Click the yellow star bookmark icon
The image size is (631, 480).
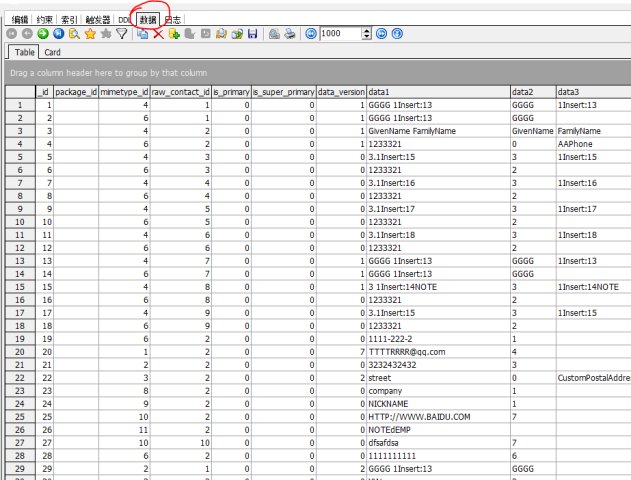click(90, 34)
